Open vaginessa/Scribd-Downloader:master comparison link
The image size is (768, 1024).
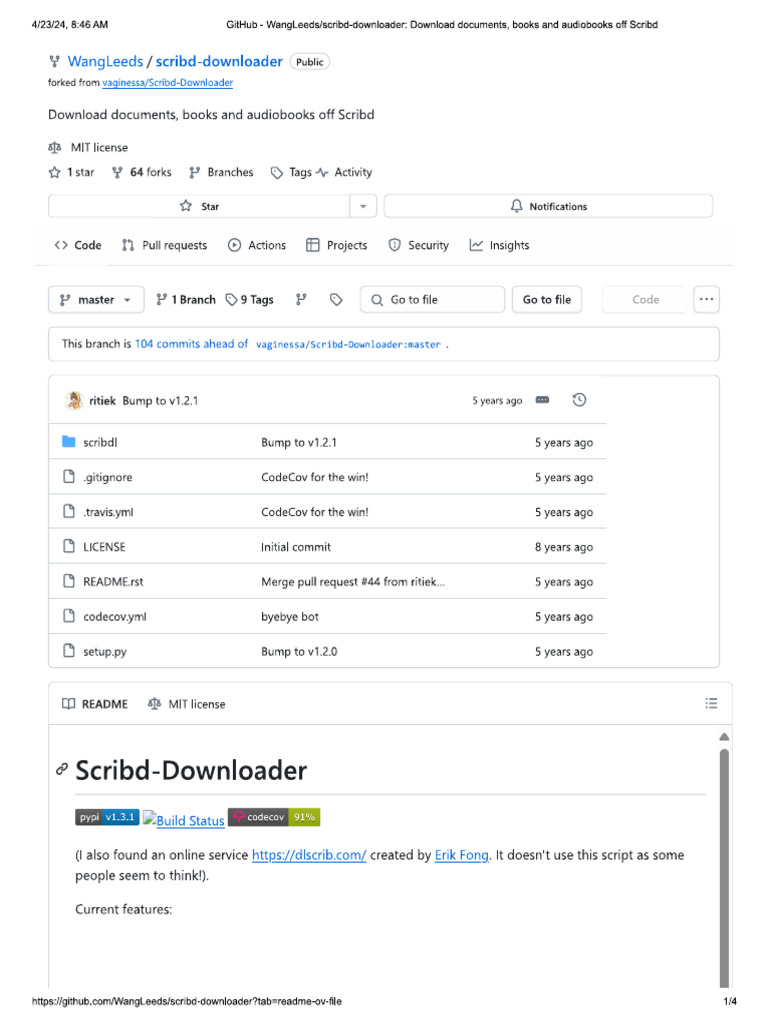pyautogui.click(x=348, y=345)
